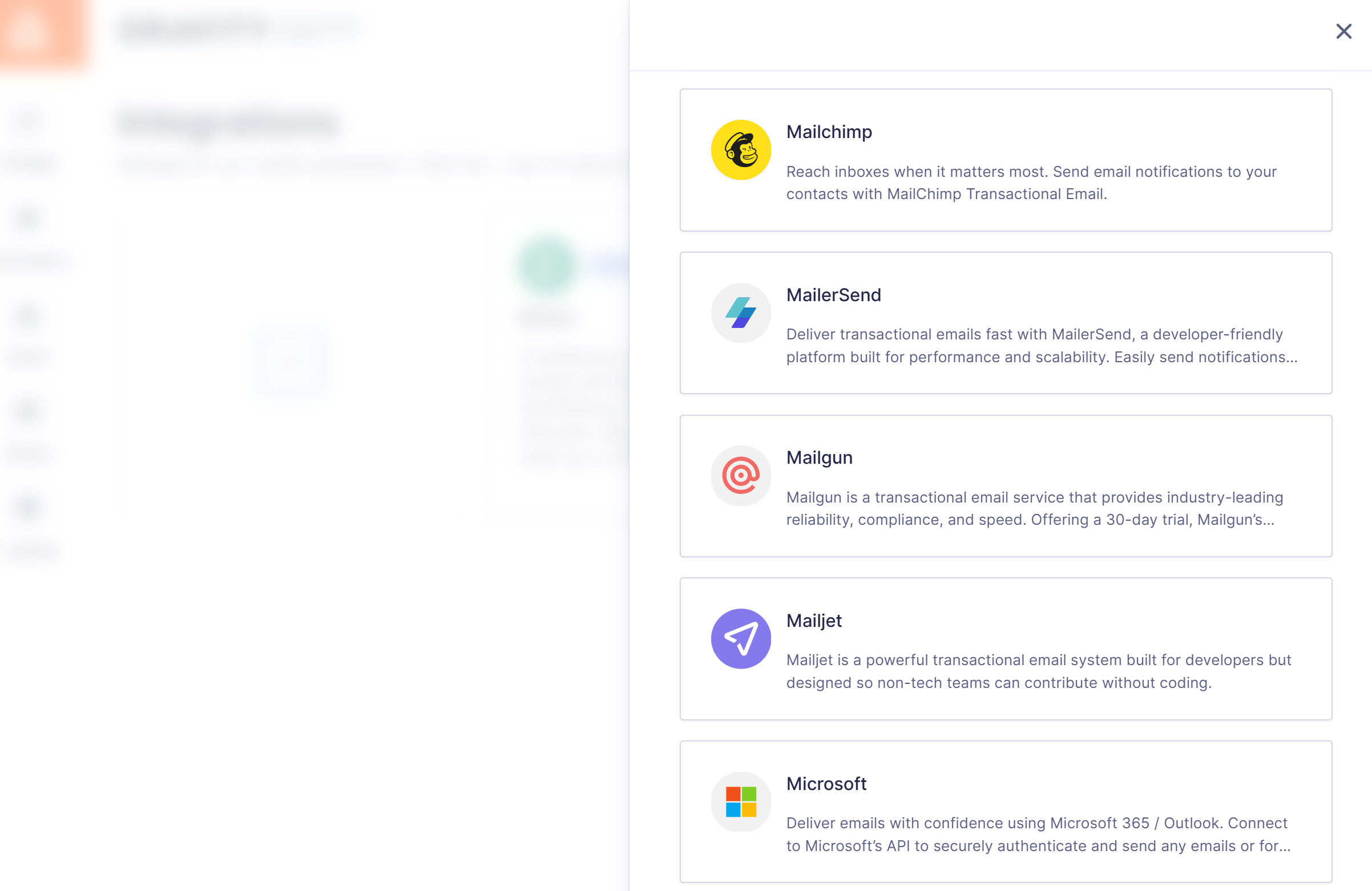Close the integrations side panel
1372x891 pixels.
(1343, 31)
